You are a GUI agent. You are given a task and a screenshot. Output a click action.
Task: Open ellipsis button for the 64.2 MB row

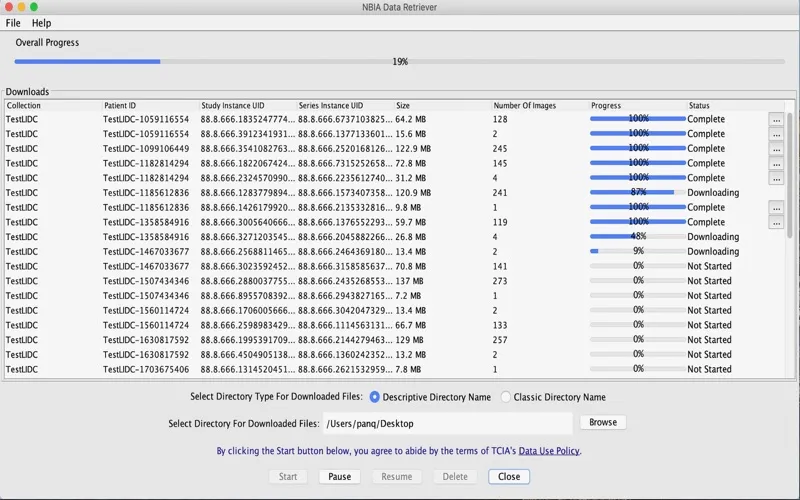coord(776,119)
